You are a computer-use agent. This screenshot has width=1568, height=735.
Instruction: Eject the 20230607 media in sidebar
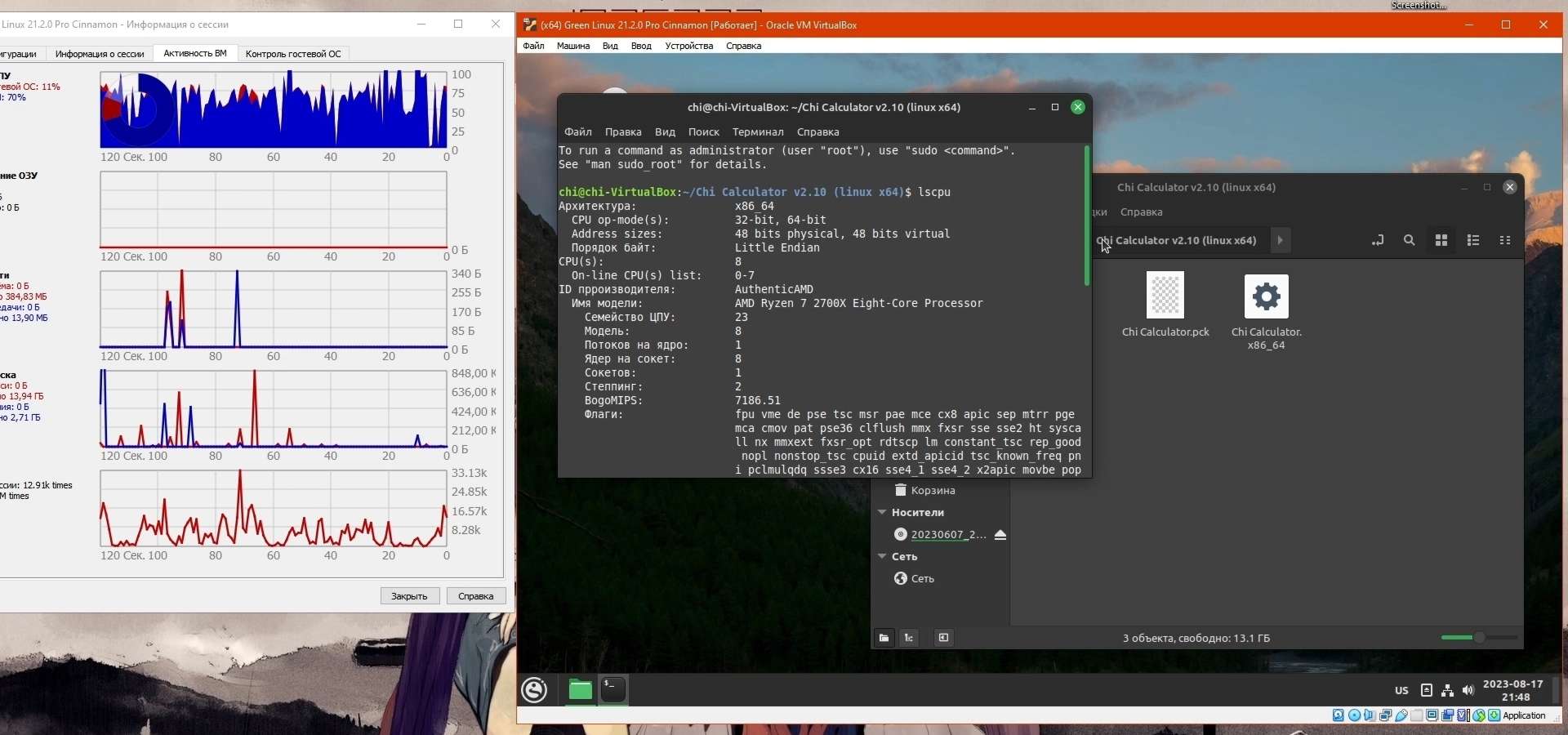click(1000, 535)
